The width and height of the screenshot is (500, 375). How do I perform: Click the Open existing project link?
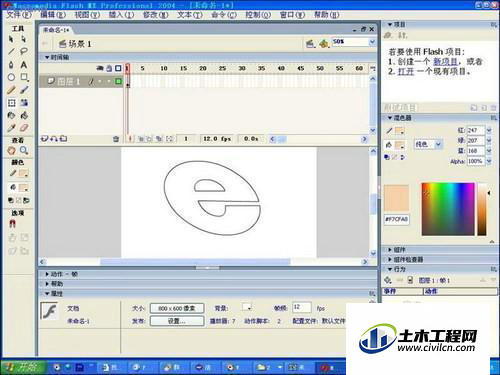click(x=406, y=71)
